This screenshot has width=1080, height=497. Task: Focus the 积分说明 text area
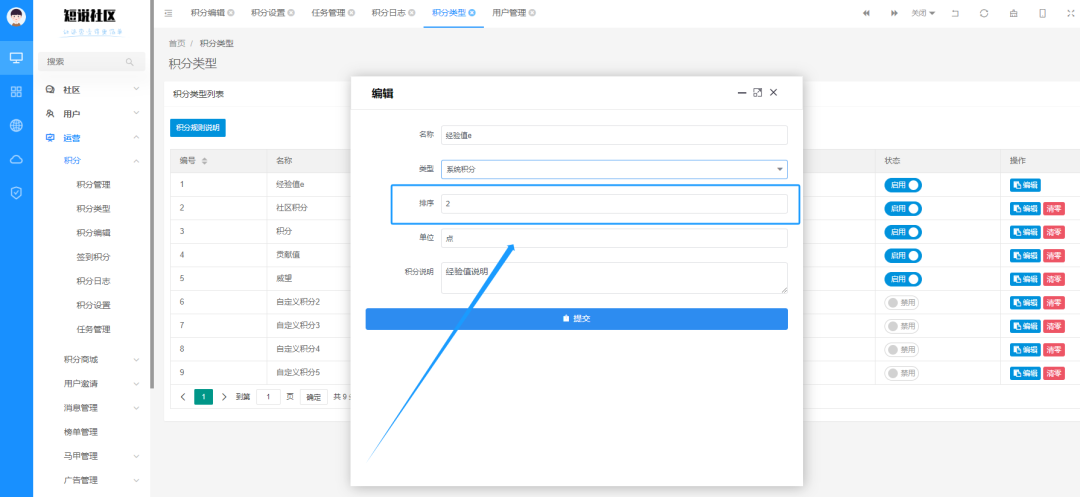[x=614, y=278]
